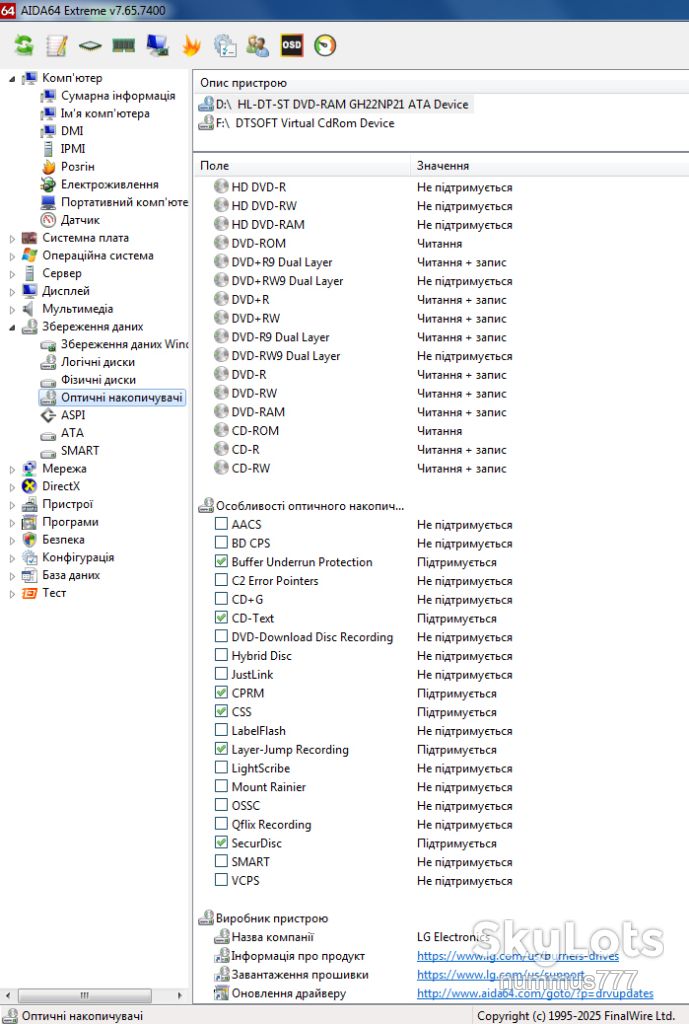This screenshot has height=1024, width=689.
Task: Click the Опис пристрою column header
Action: point(441,83)
